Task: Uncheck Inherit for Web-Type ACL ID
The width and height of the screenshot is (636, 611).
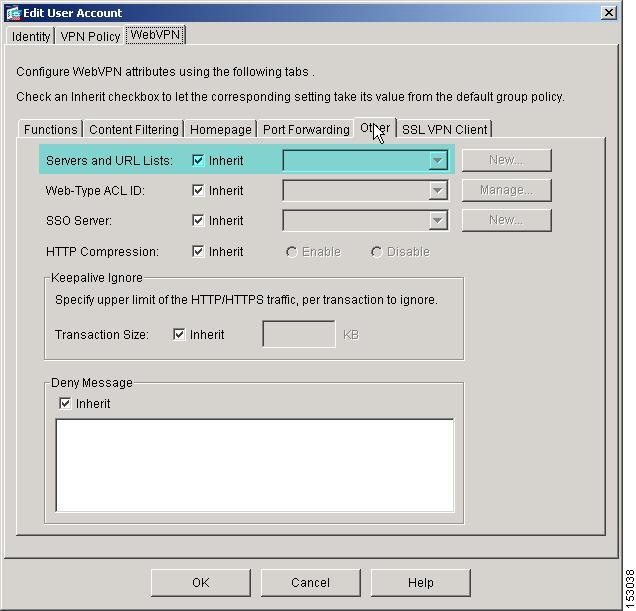Action: (x=198, y=190)
